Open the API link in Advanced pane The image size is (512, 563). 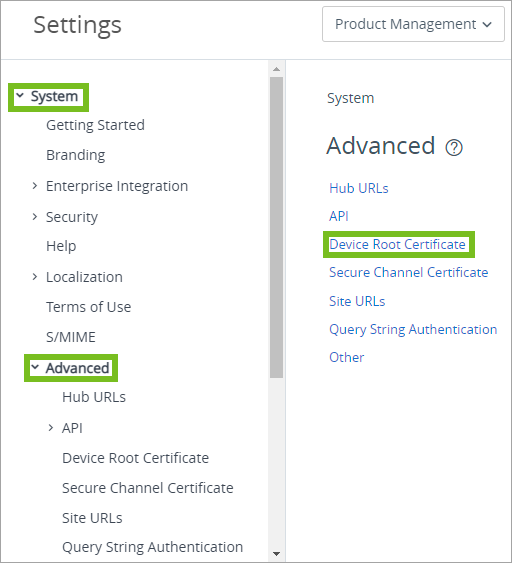339,216
